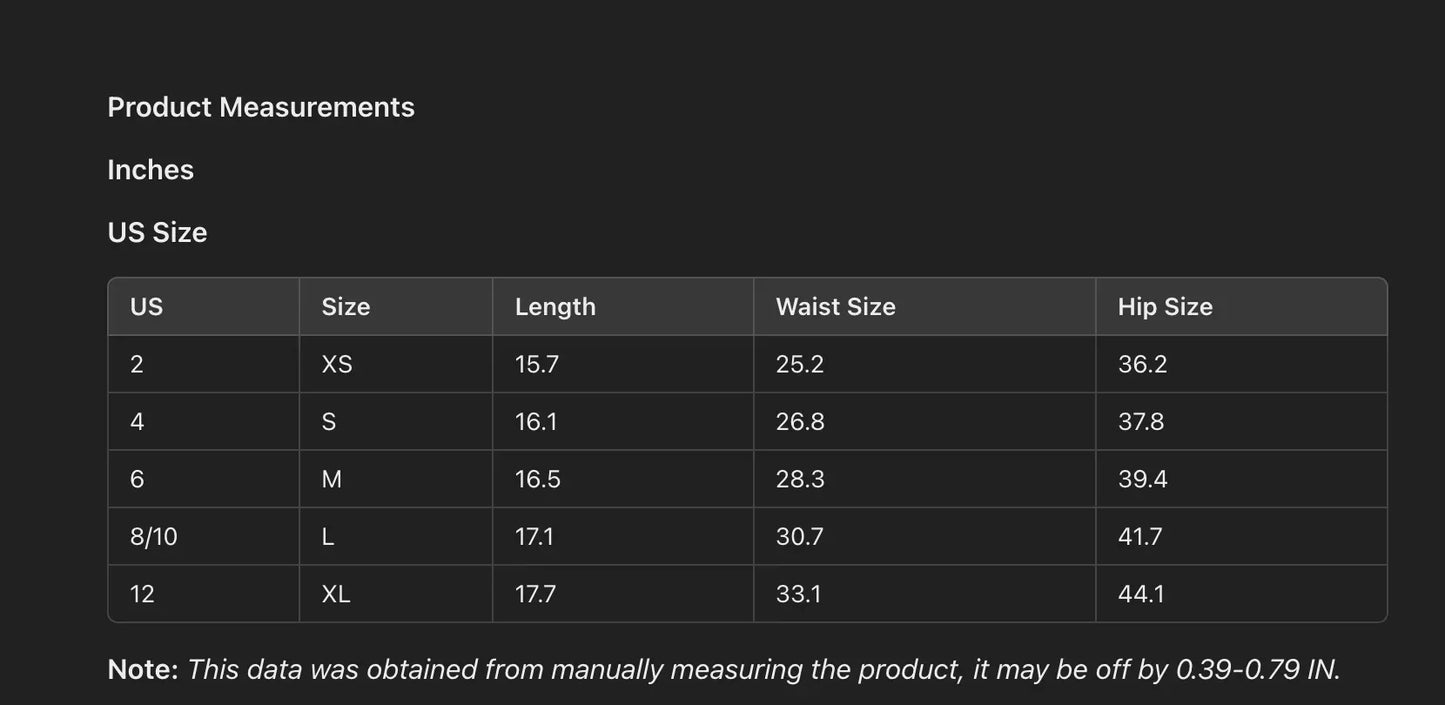Select the XS size cell
The height and width of the screenshot is (705, 1445).
(337, 364)
